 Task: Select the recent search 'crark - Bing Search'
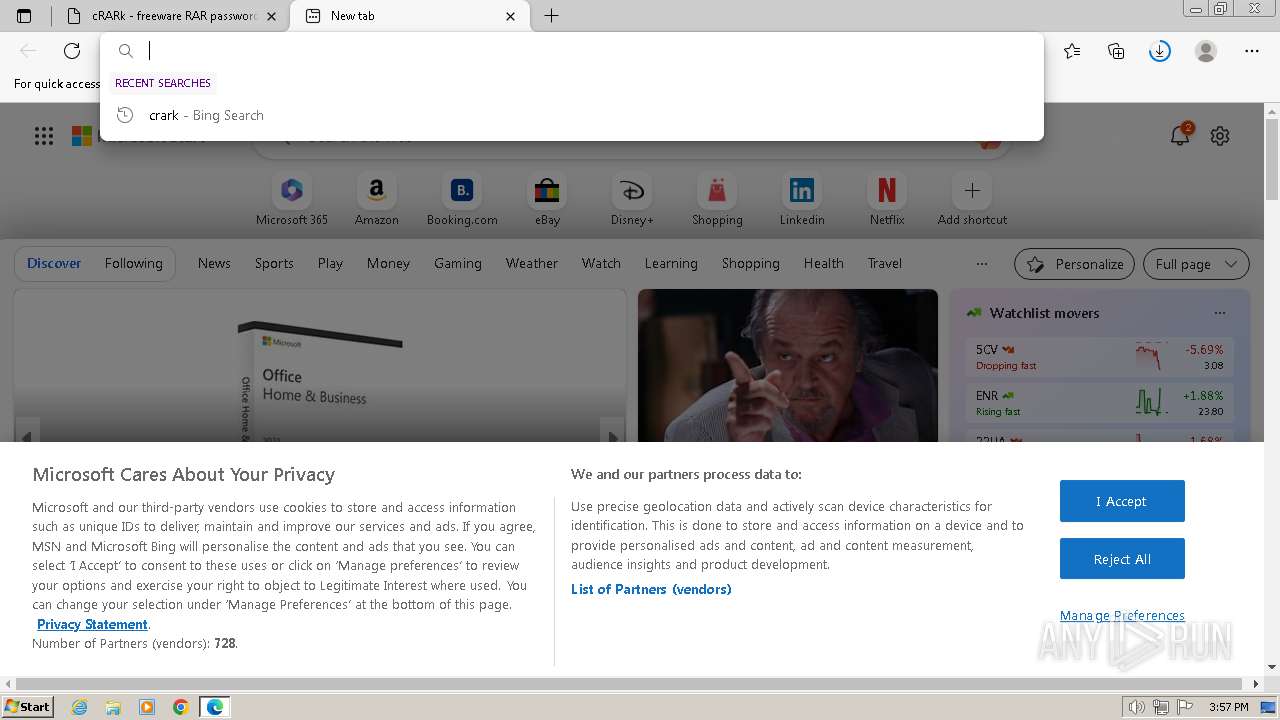tap(572, 115)
